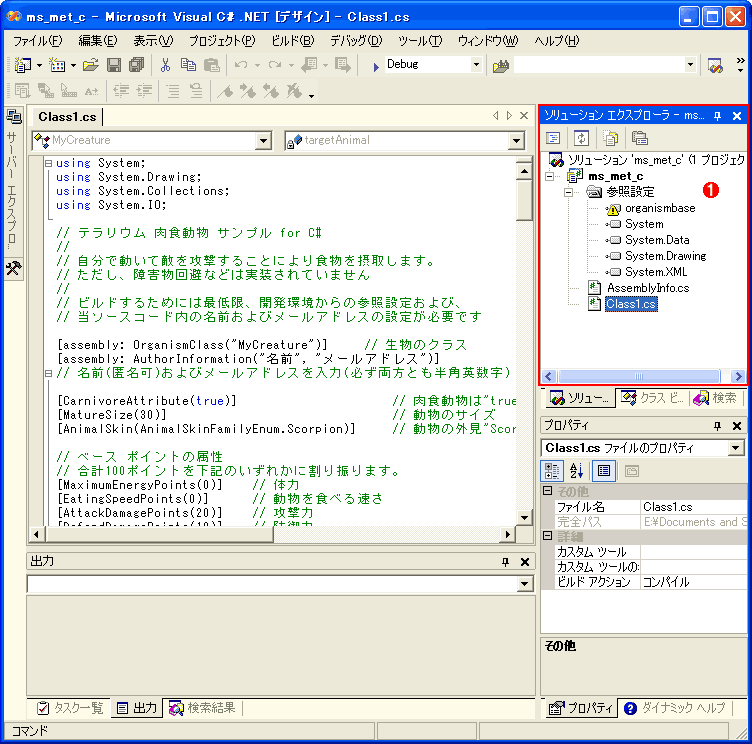
Task: Open the MyCreature class dropdown
Action: [x=263, y=141]
